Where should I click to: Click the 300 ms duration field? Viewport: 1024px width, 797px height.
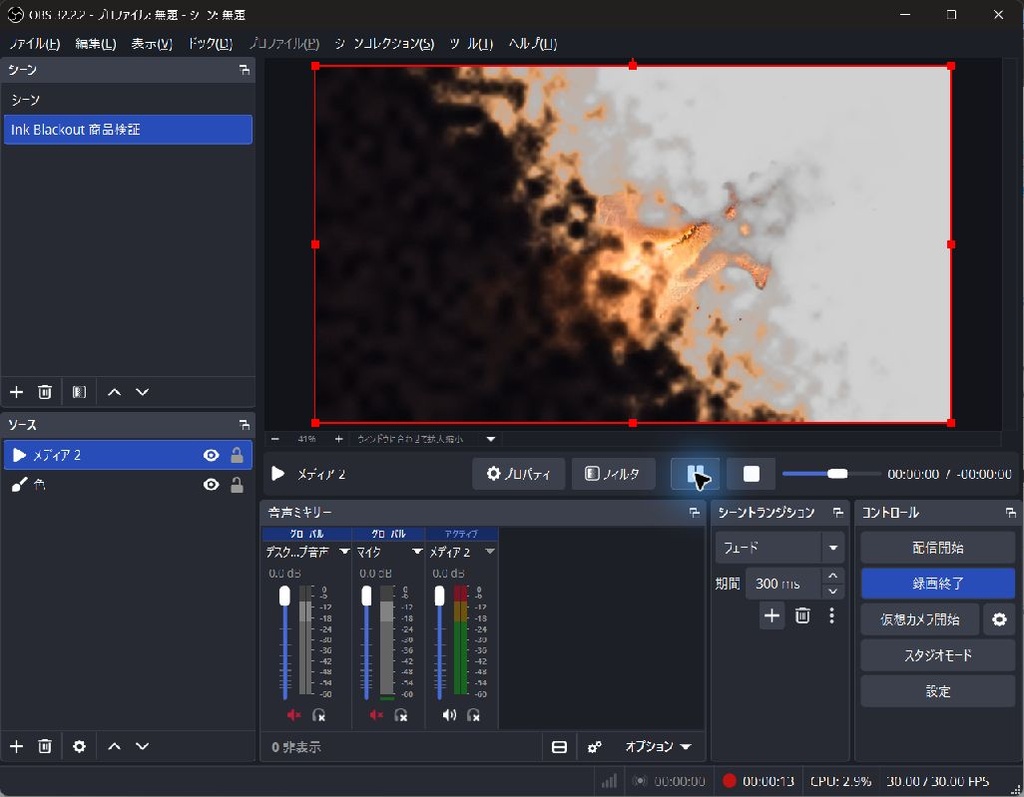click(784, 583)
